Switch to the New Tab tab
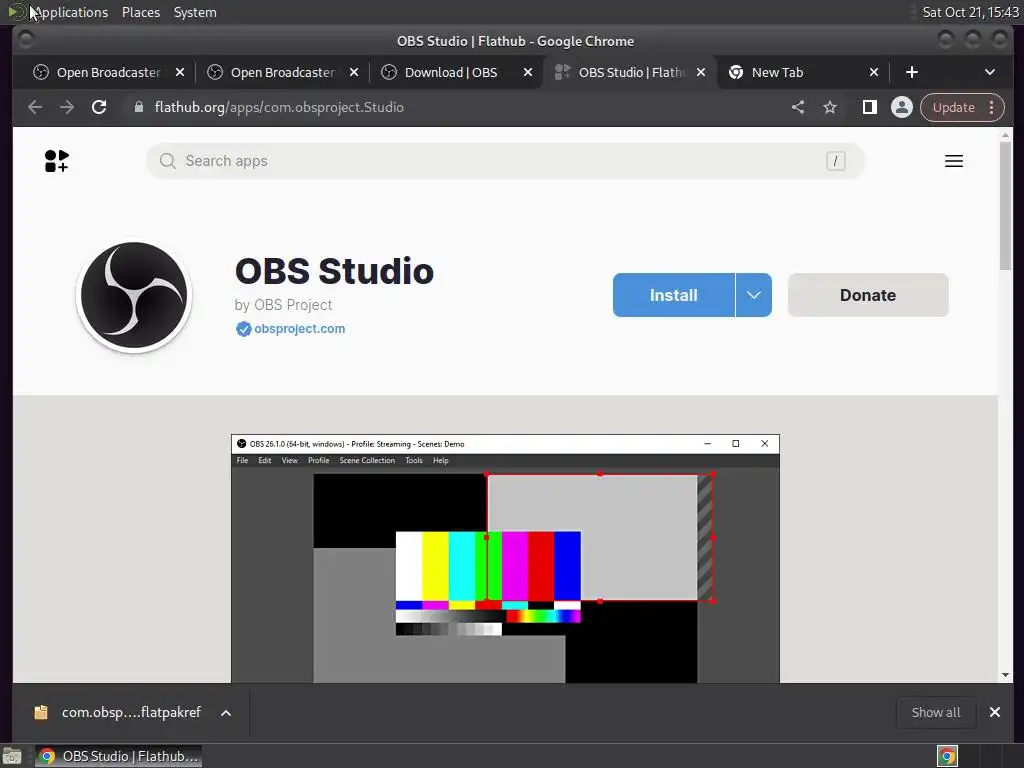 (777, 72)
